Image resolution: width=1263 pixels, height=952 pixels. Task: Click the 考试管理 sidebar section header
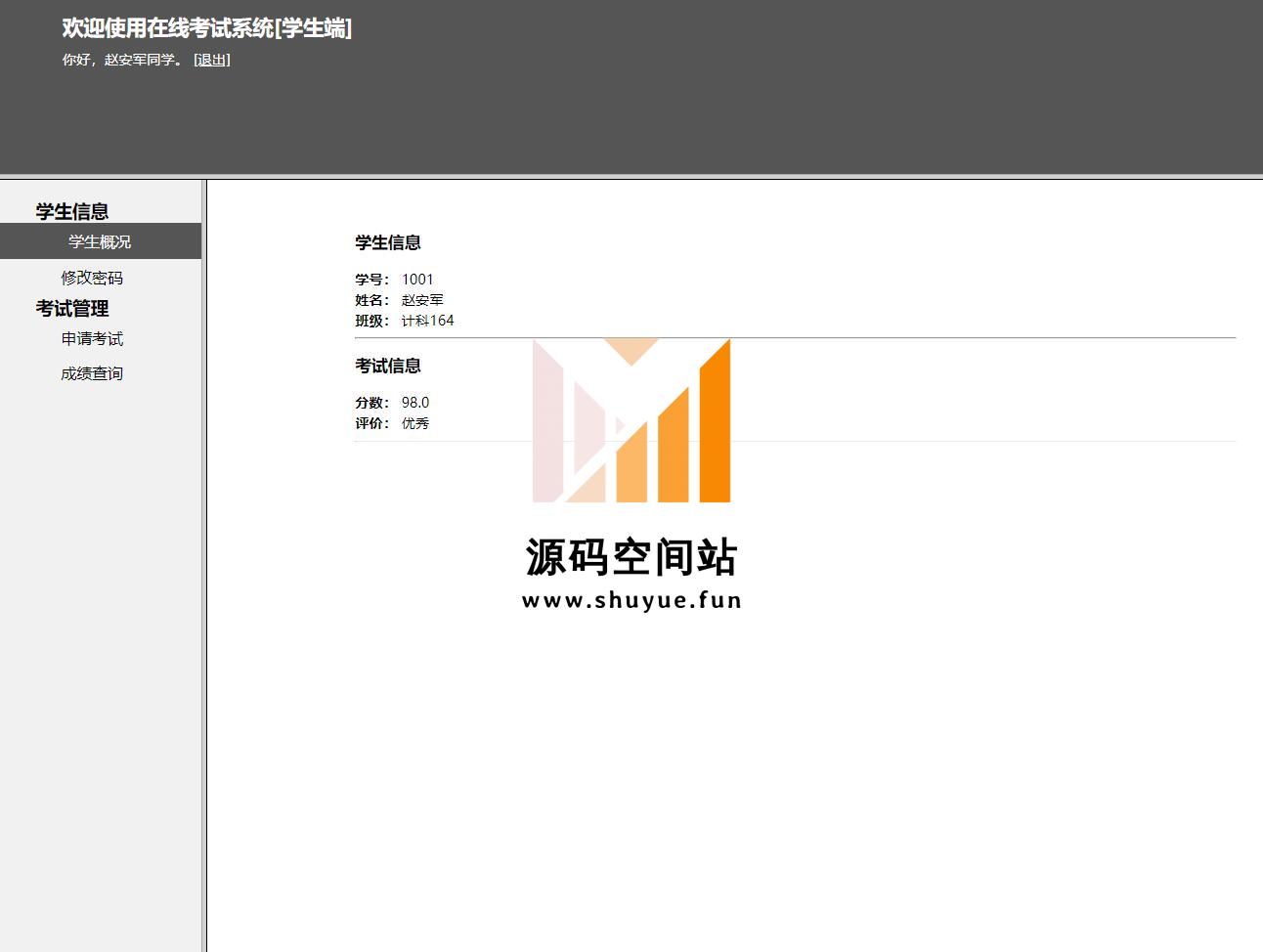coord(72,308)
